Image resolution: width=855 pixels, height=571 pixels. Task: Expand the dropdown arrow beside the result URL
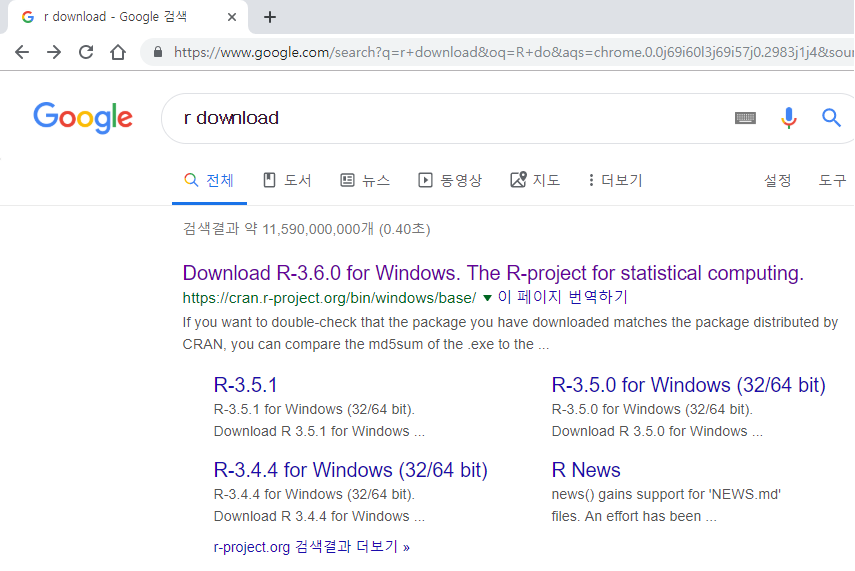tap(487, 298)
